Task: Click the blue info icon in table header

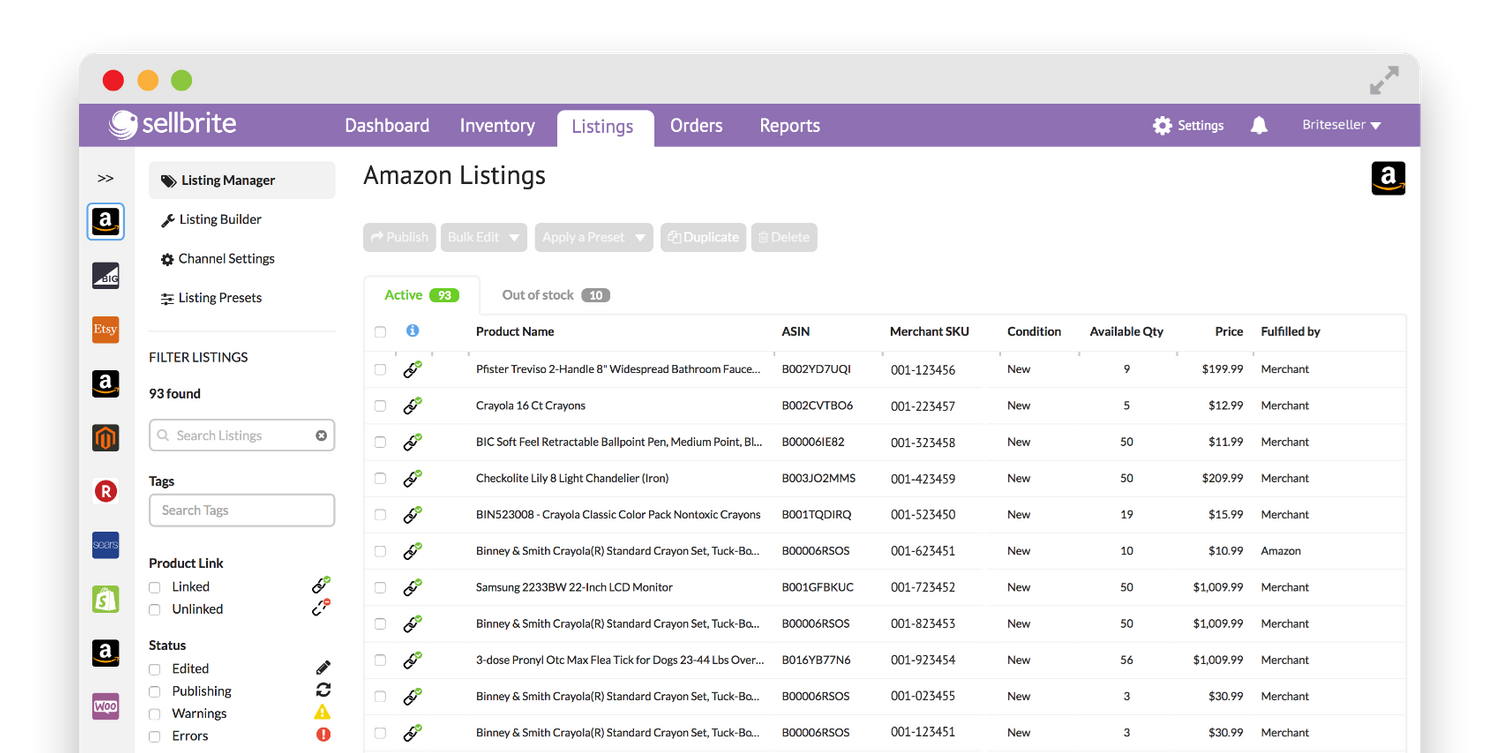Action: 412,331
